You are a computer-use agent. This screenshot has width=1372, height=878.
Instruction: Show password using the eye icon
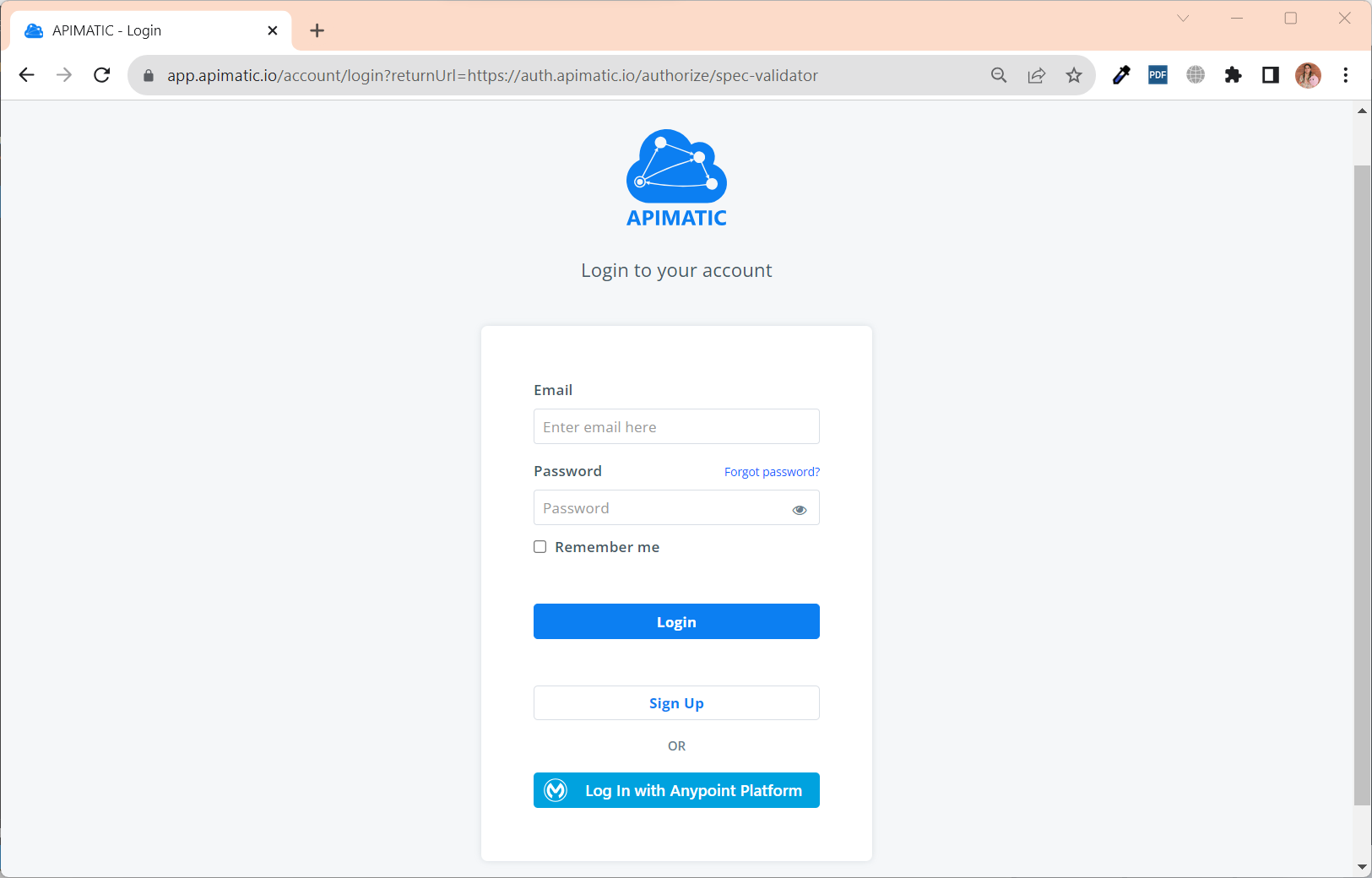point(800,509)
